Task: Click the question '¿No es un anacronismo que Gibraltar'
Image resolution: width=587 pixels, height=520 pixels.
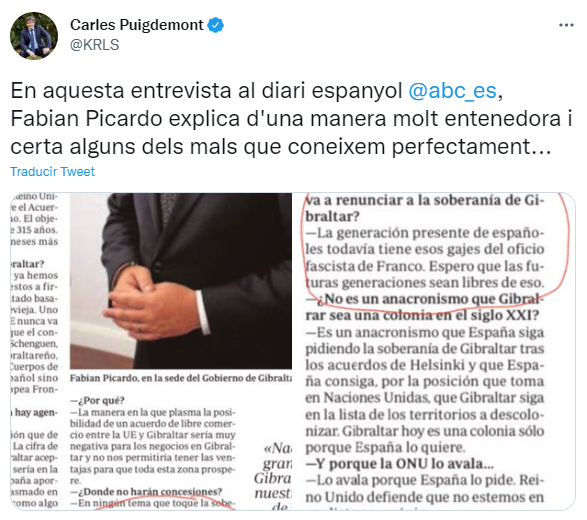Action: 425,307
